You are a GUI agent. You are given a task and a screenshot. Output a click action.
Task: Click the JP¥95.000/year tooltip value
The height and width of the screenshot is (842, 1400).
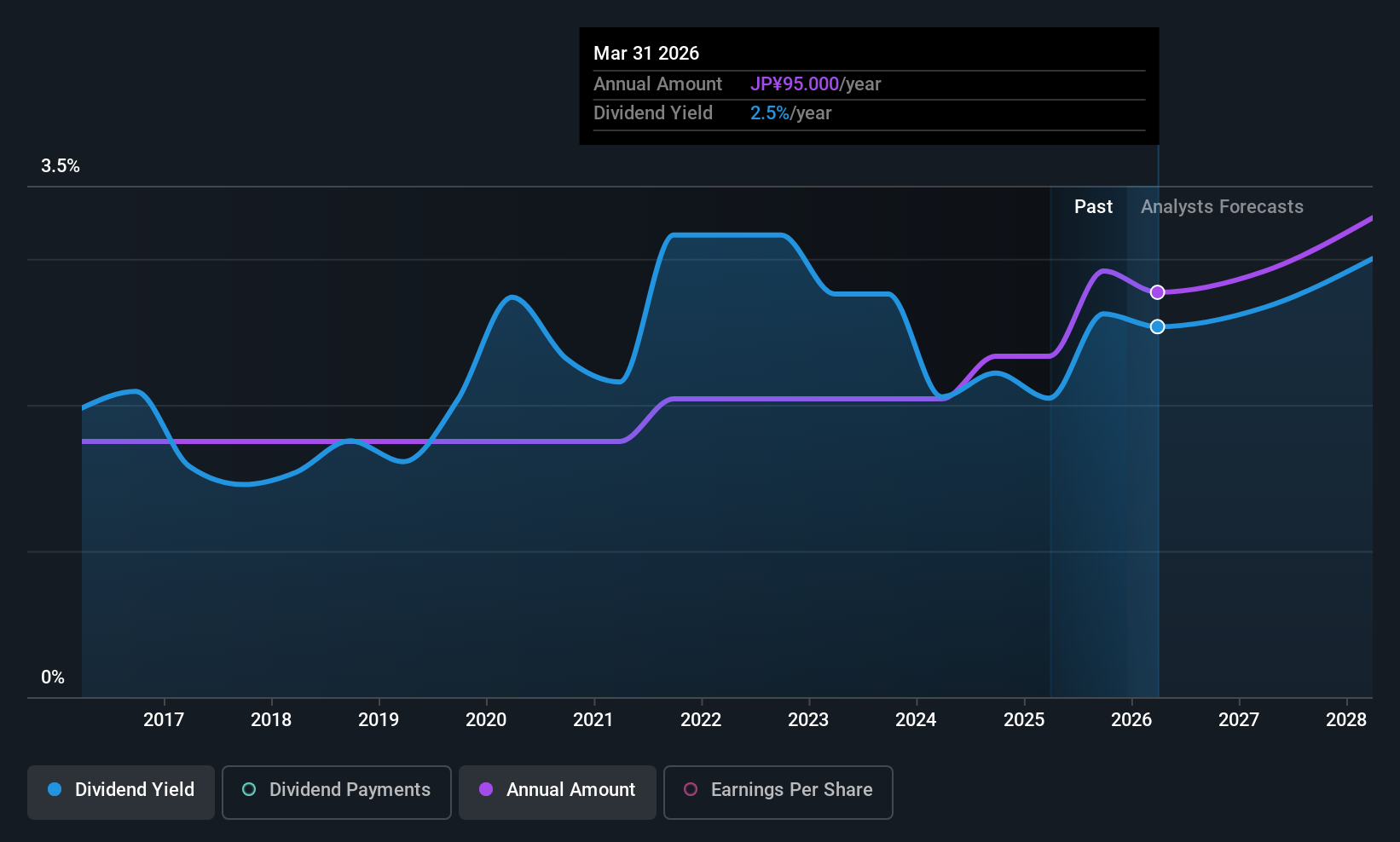(815, 84)
